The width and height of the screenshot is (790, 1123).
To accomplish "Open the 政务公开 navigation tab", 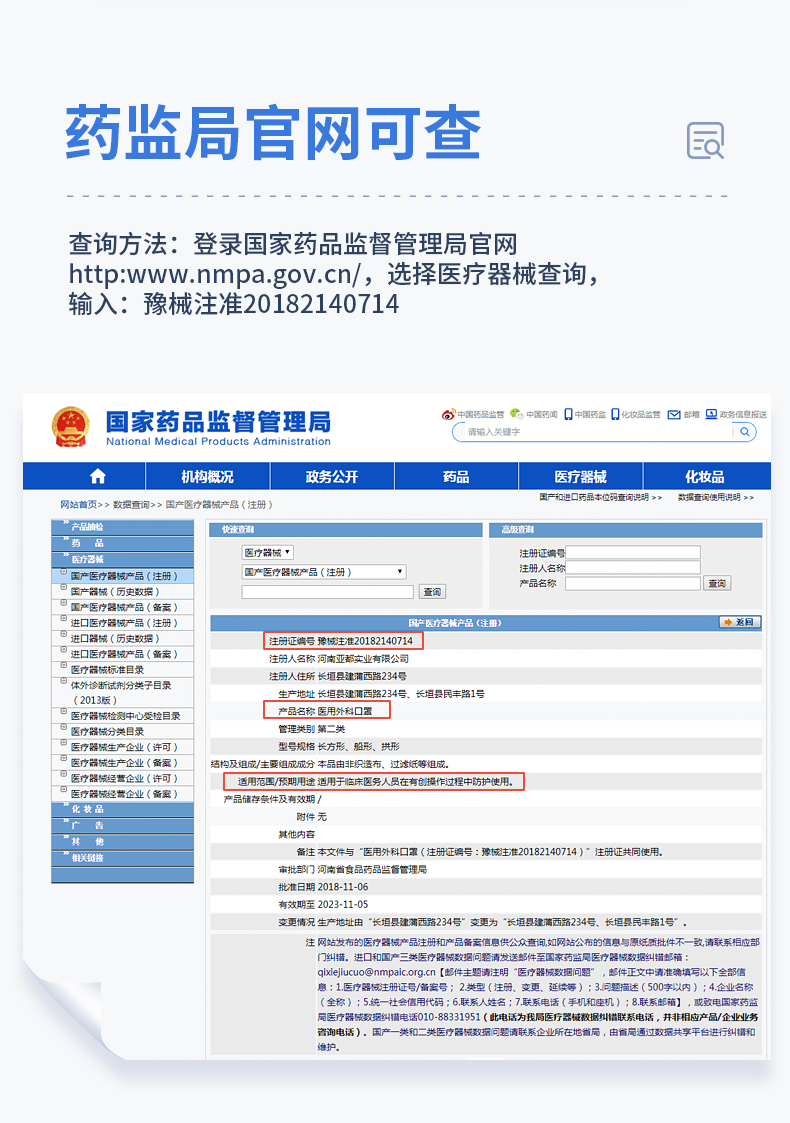I will (331, 477).
